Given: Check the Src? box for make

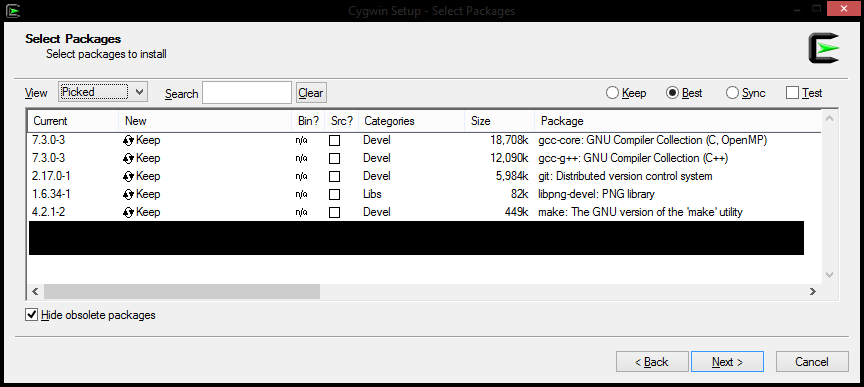Looking at the screenshot, I should point(334,212).
